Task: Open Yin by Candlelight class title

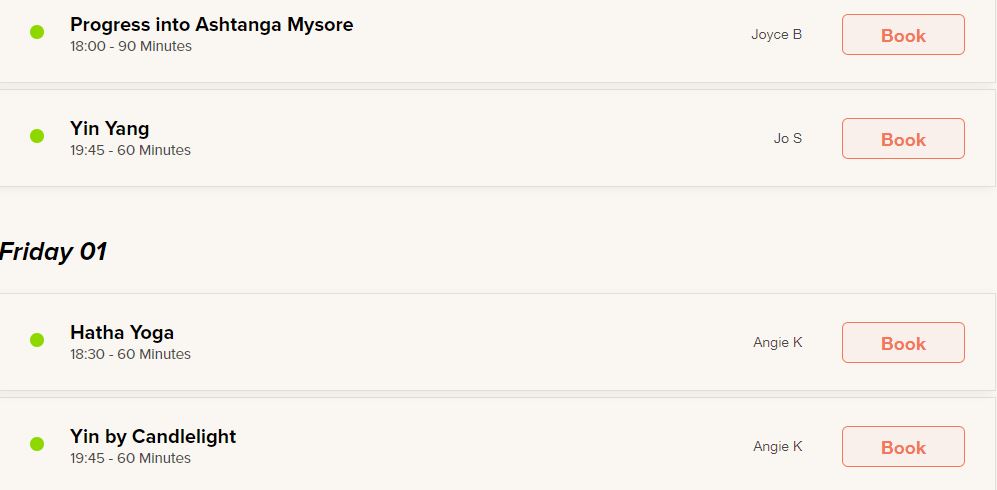Action: 153,437
